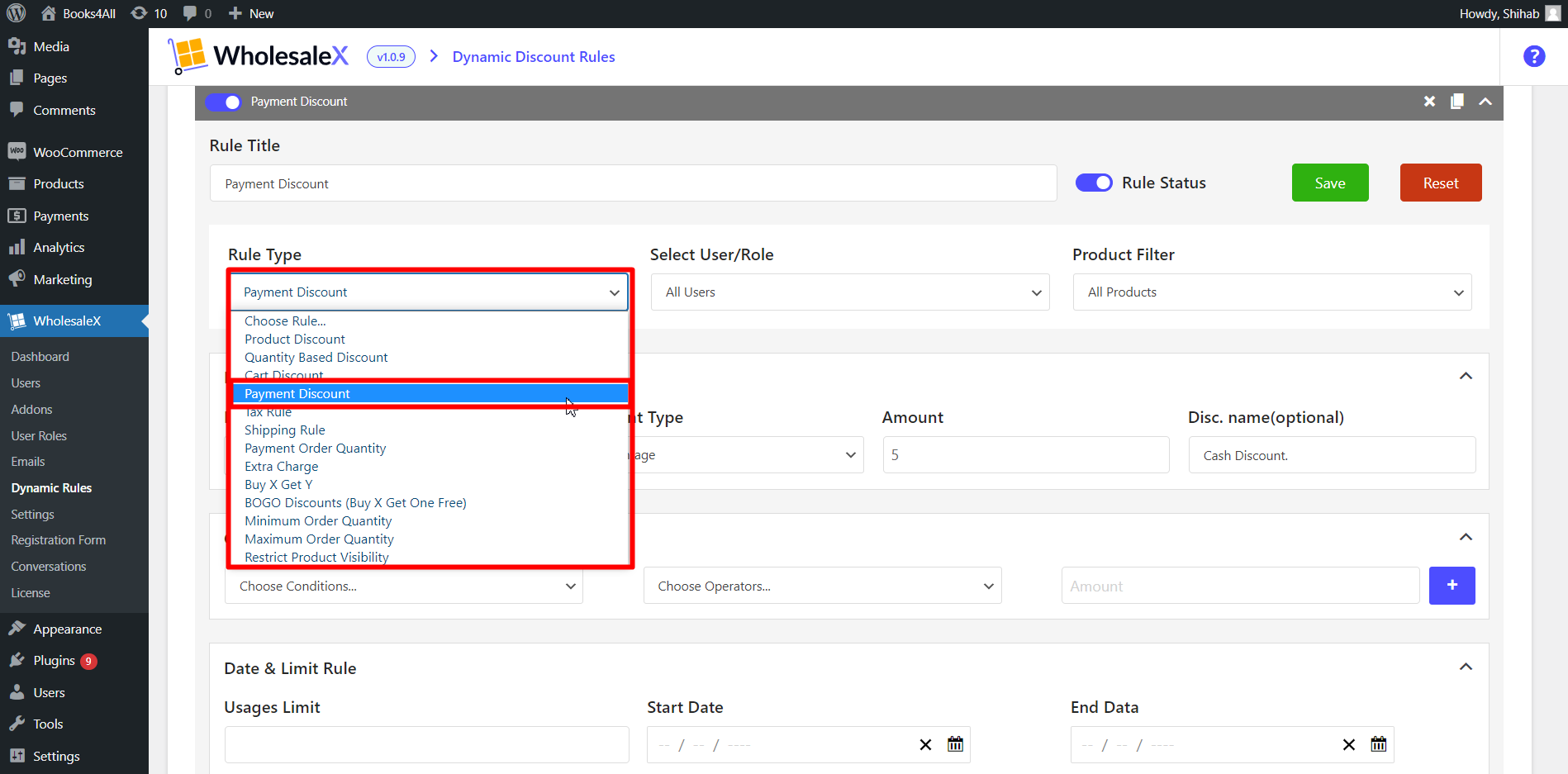Delete rule with the X icon in header

1429,102
